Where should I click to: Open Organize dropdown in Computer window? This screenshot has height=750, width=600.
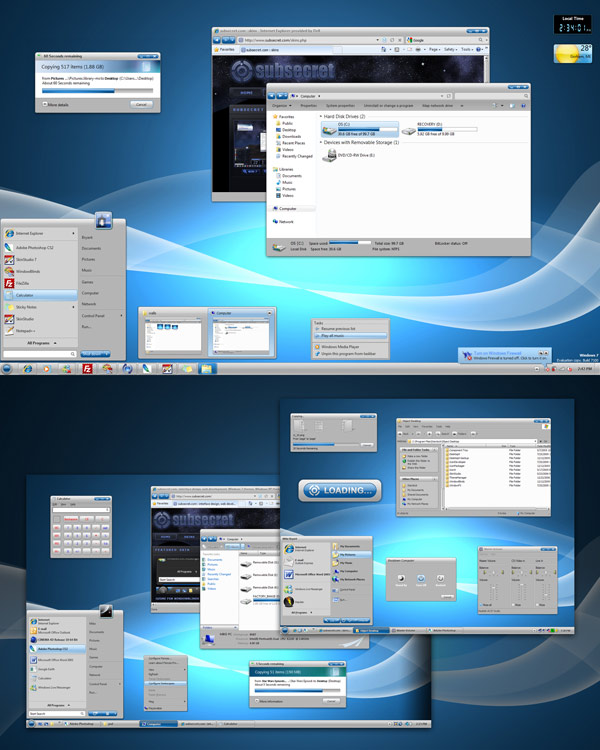coord(281,105)
